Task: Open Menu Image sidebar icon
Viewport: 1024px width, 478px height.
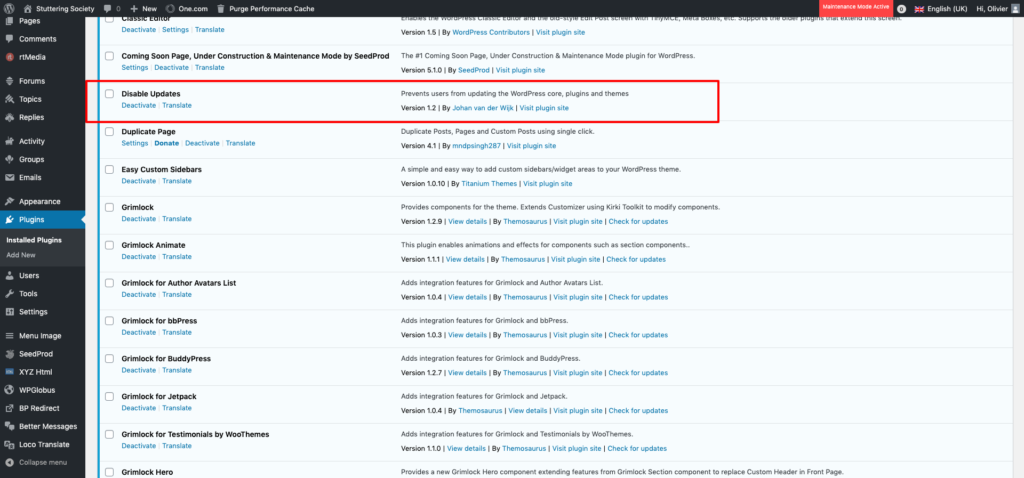Action: tap(9, 336)
